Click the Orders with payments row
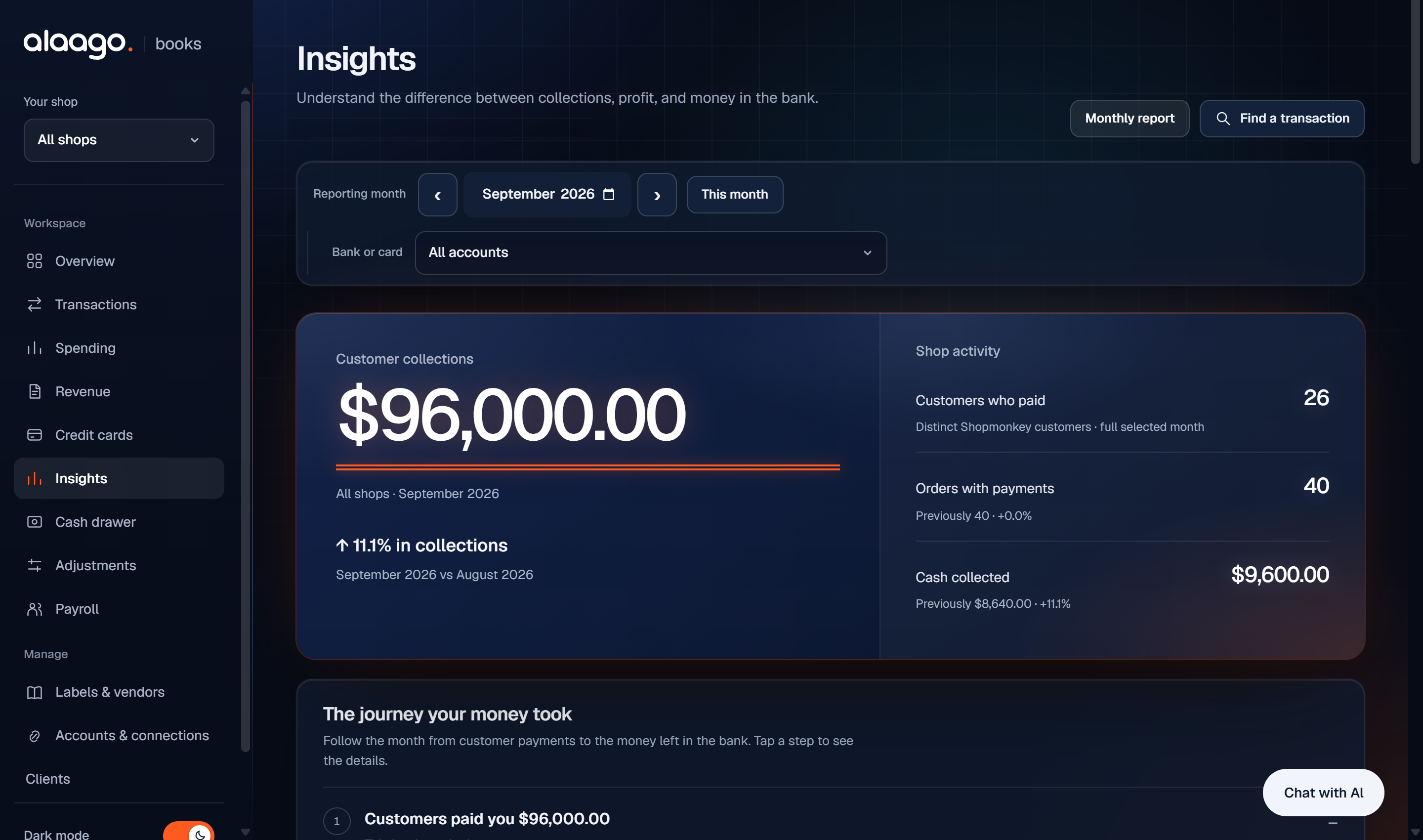Image resolution: width=1423 pixels, height=840 pixels. pyautogui.click(x=1122, y=499)
